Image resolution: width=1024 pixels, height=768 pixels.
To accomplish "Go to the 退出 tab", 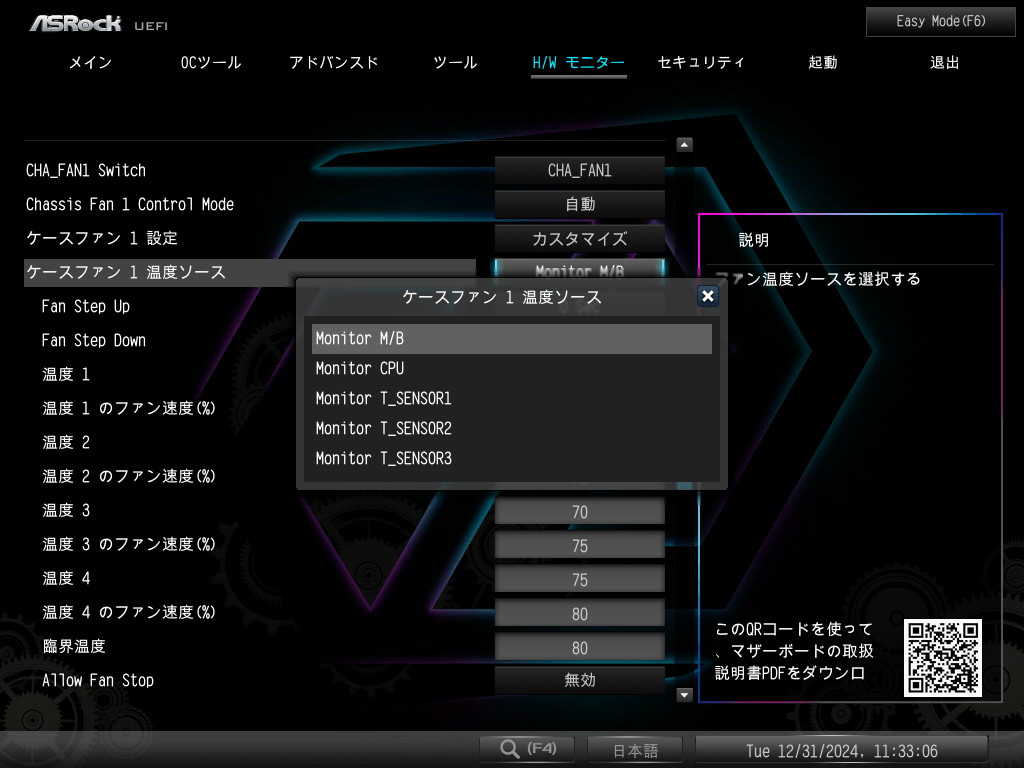I will click(x=944, y=63).
